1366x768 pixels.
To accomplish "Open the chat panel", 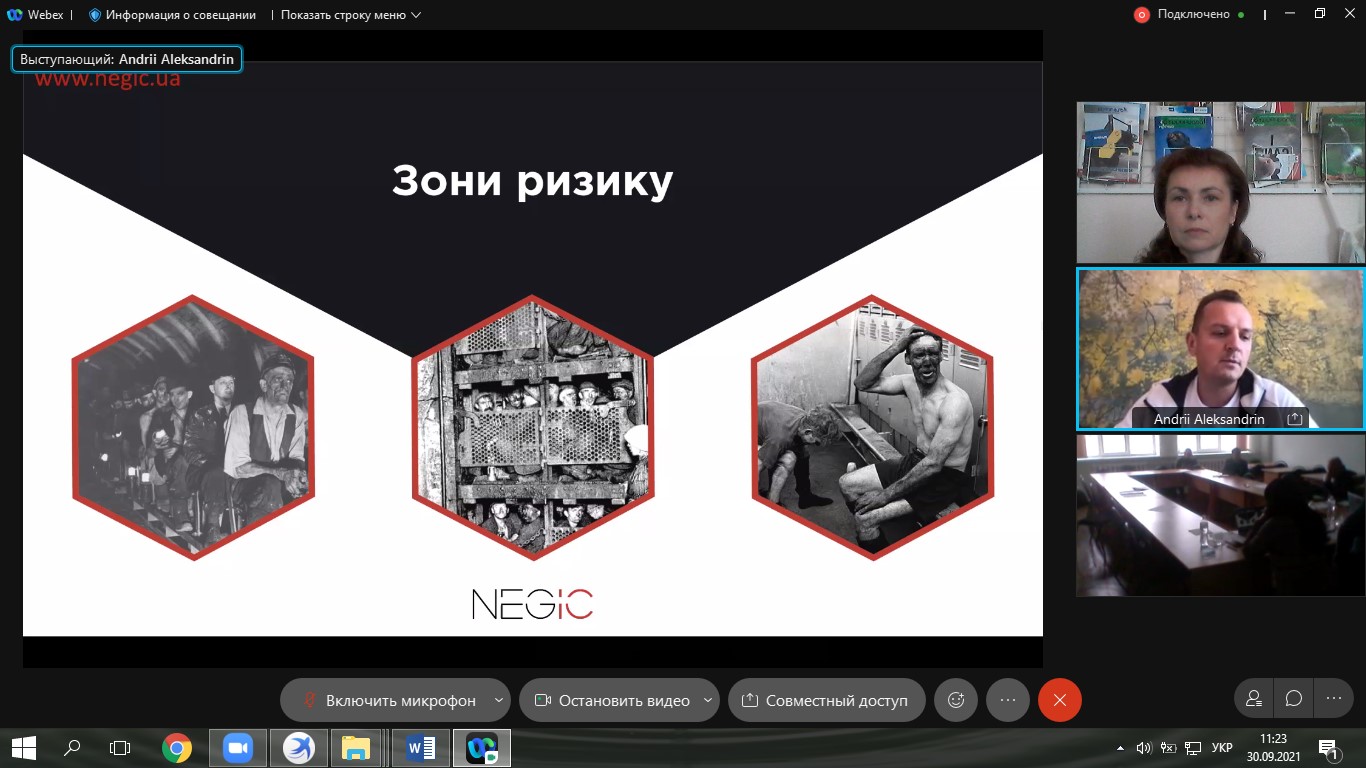I will 1294,699.
